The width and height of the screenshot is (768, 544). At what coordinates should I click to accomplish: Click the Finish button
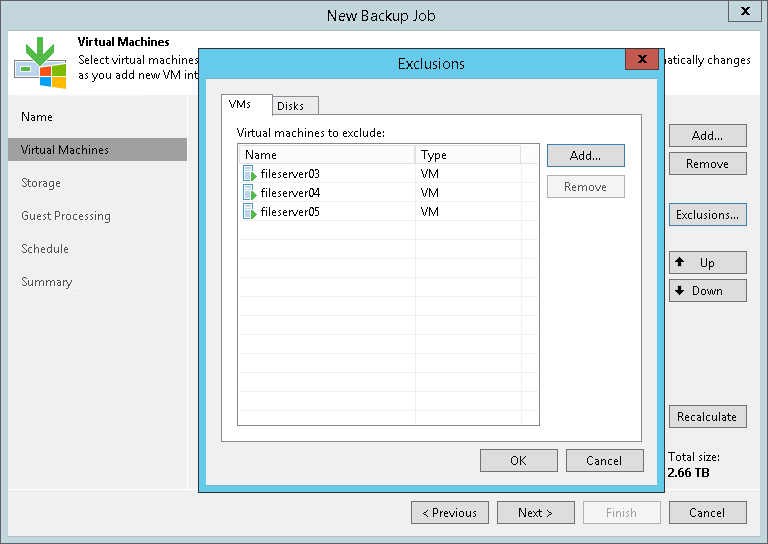(x=622, y=513)
